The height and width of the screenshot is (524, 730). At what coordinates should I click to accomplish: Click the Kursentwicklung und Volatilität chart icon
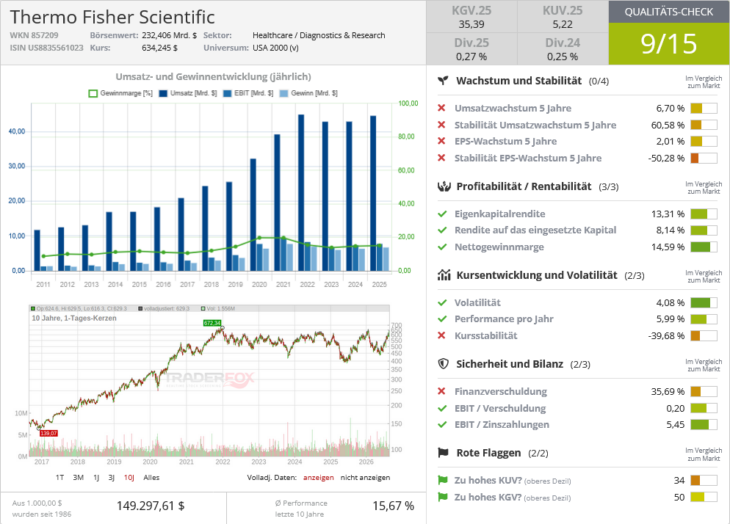tap(444, 275)
